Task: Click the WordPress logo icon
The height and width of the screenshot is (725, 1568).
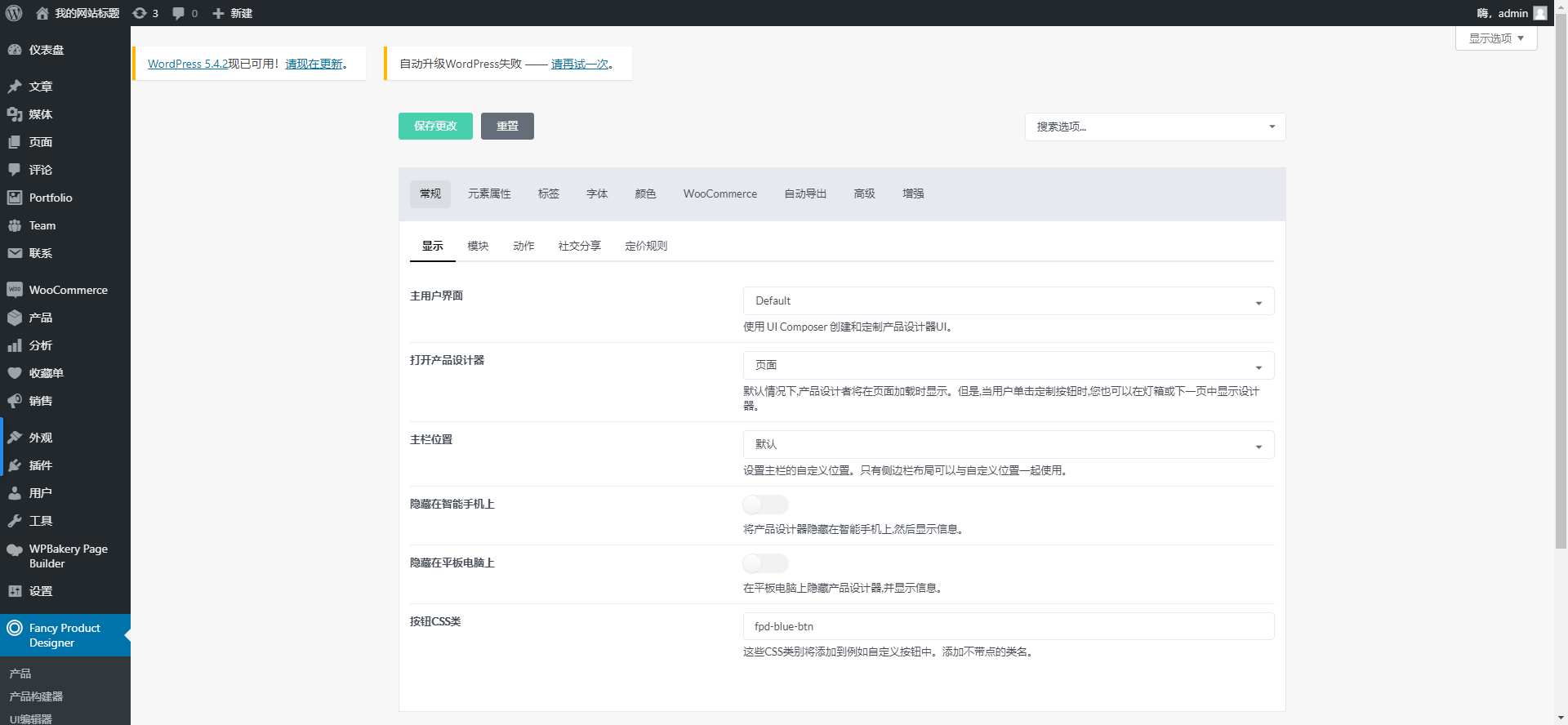Action: (14, 13)
